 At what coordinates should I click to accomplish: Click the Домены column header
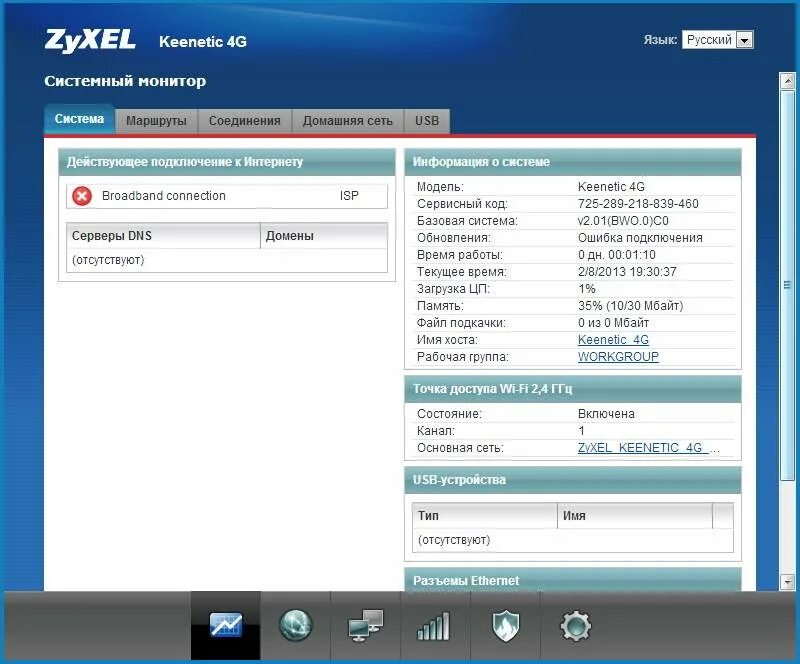pyautogui.click(x=324, y=236)
